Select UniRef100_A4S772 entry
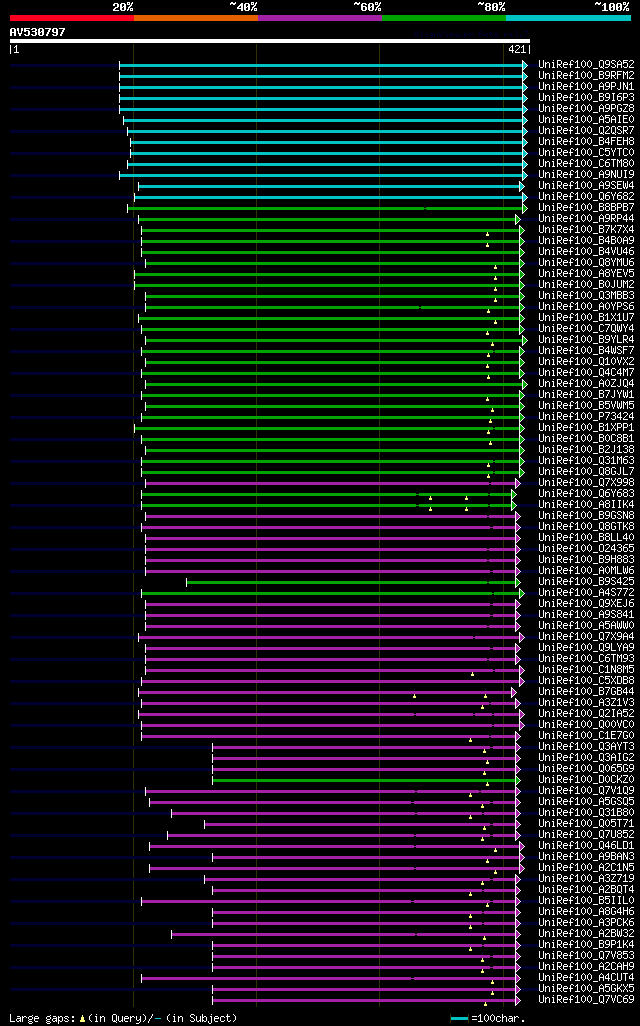This screenshot has height=1026, width=640. [586, 592]
